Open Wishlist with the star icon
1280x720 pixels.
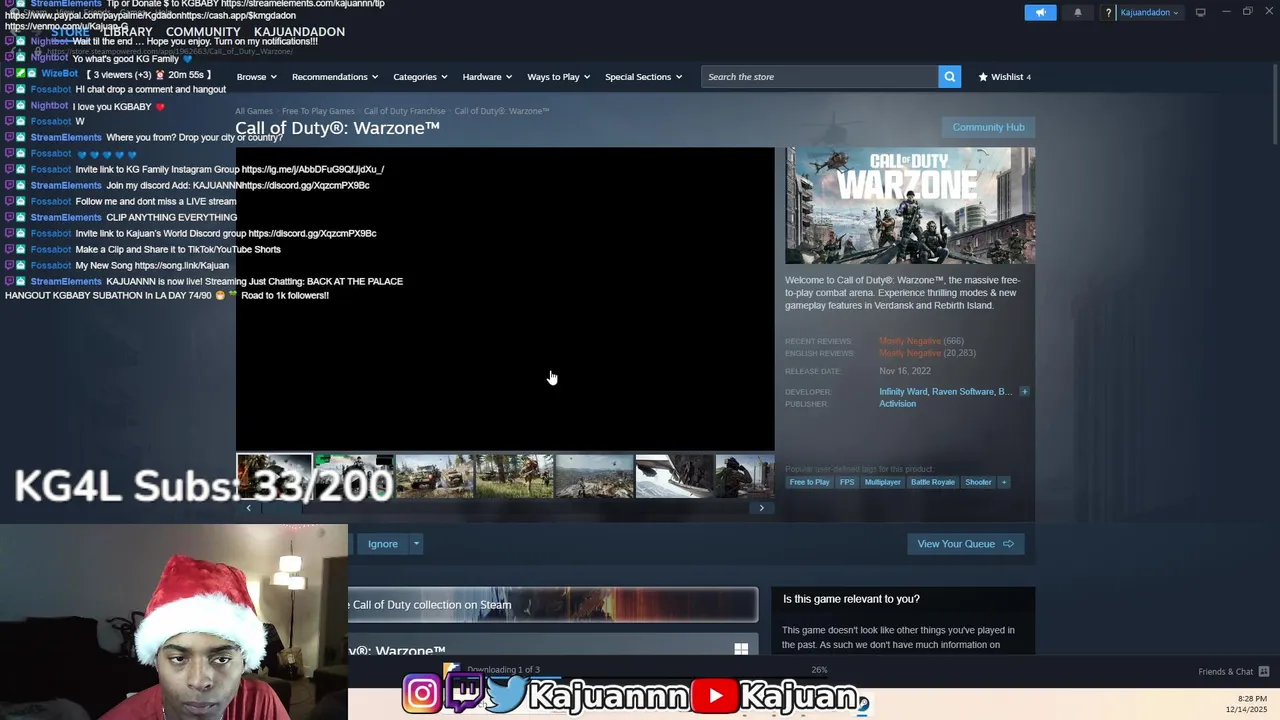[1004, 77]
